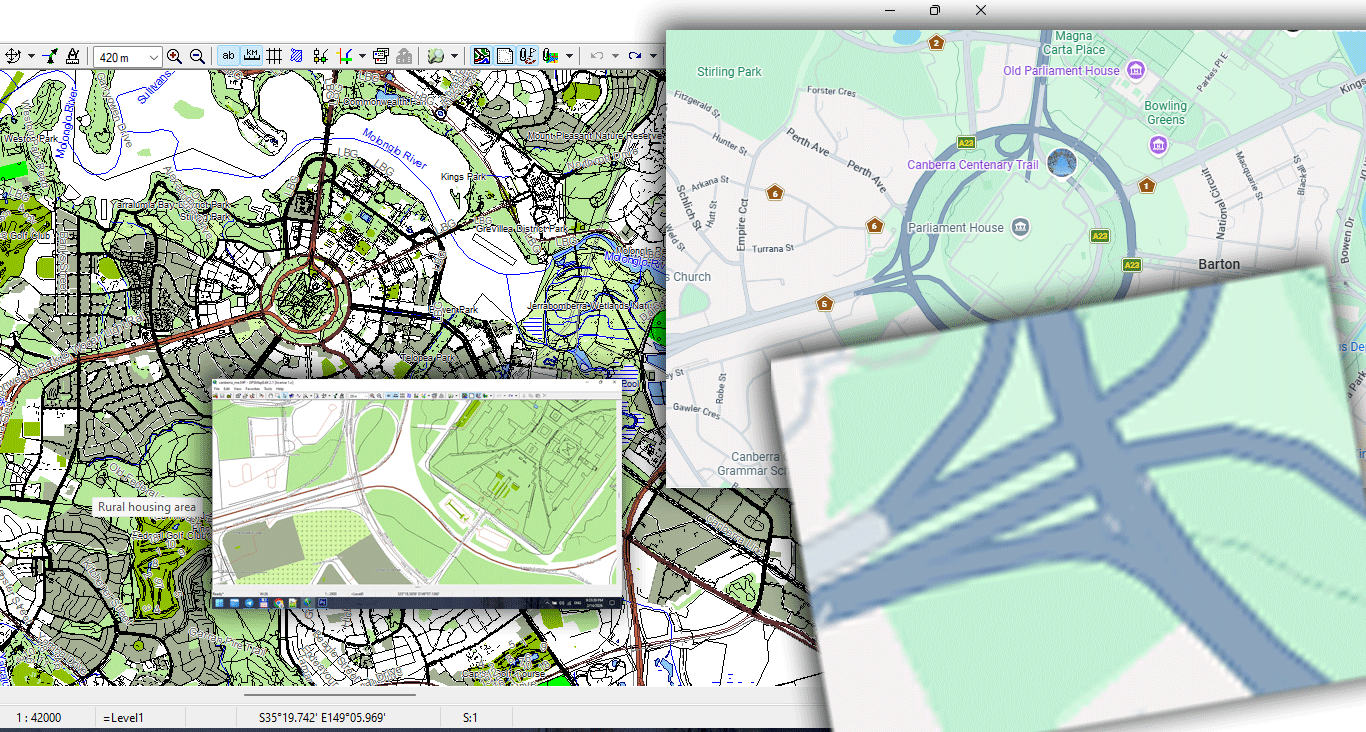Select the Zoom In magnifier tool
The width and height of the screenshot is (1366, 732).
(173, 56)
